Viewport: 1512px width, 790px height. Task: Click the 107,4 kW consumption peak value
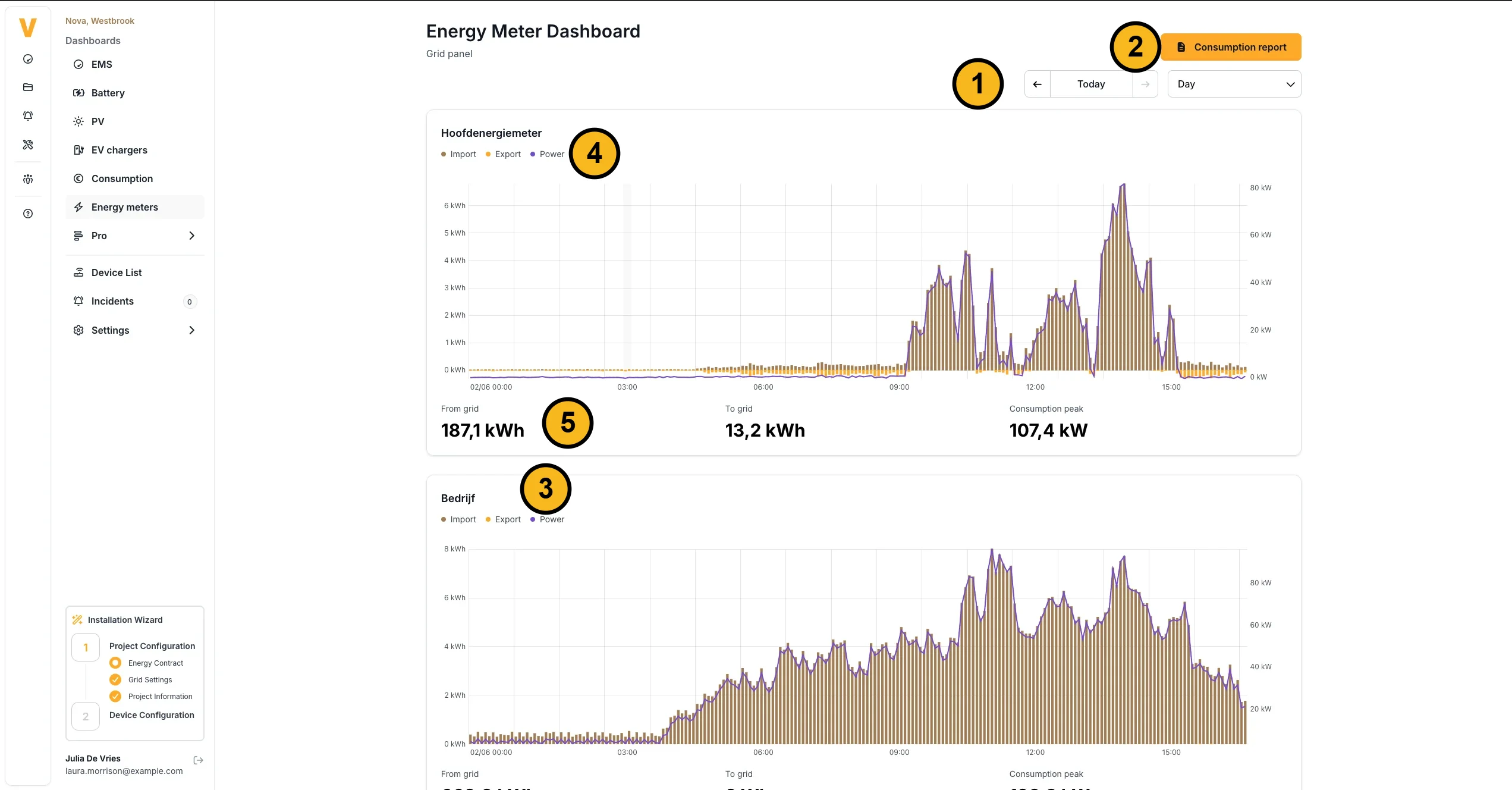click(x=1048, y=430)
